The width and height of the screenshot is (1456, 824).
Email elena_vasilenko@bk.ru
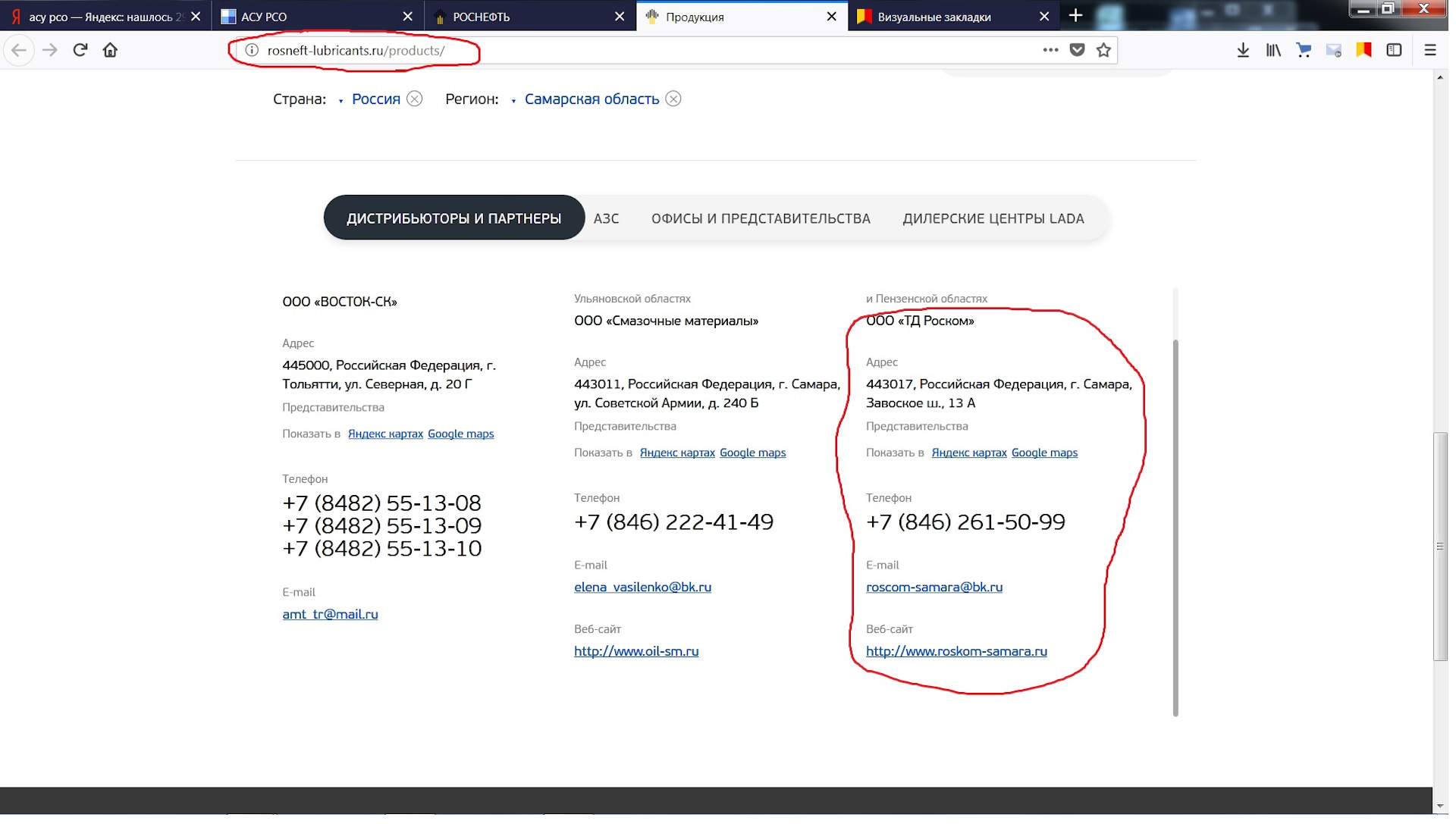pyautogui.click(x=642, y=587)
